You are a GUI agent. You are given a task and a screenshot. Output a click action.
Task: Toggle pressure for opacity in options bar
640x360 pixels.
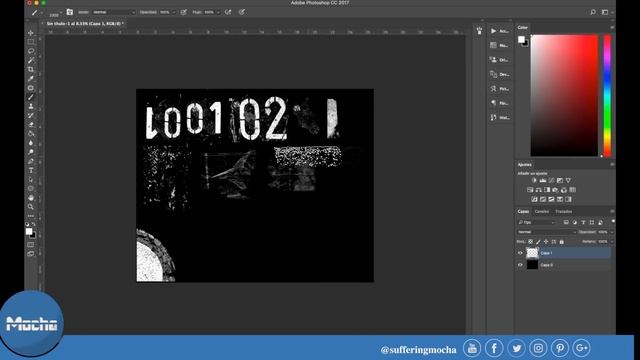tap(184, 12)
